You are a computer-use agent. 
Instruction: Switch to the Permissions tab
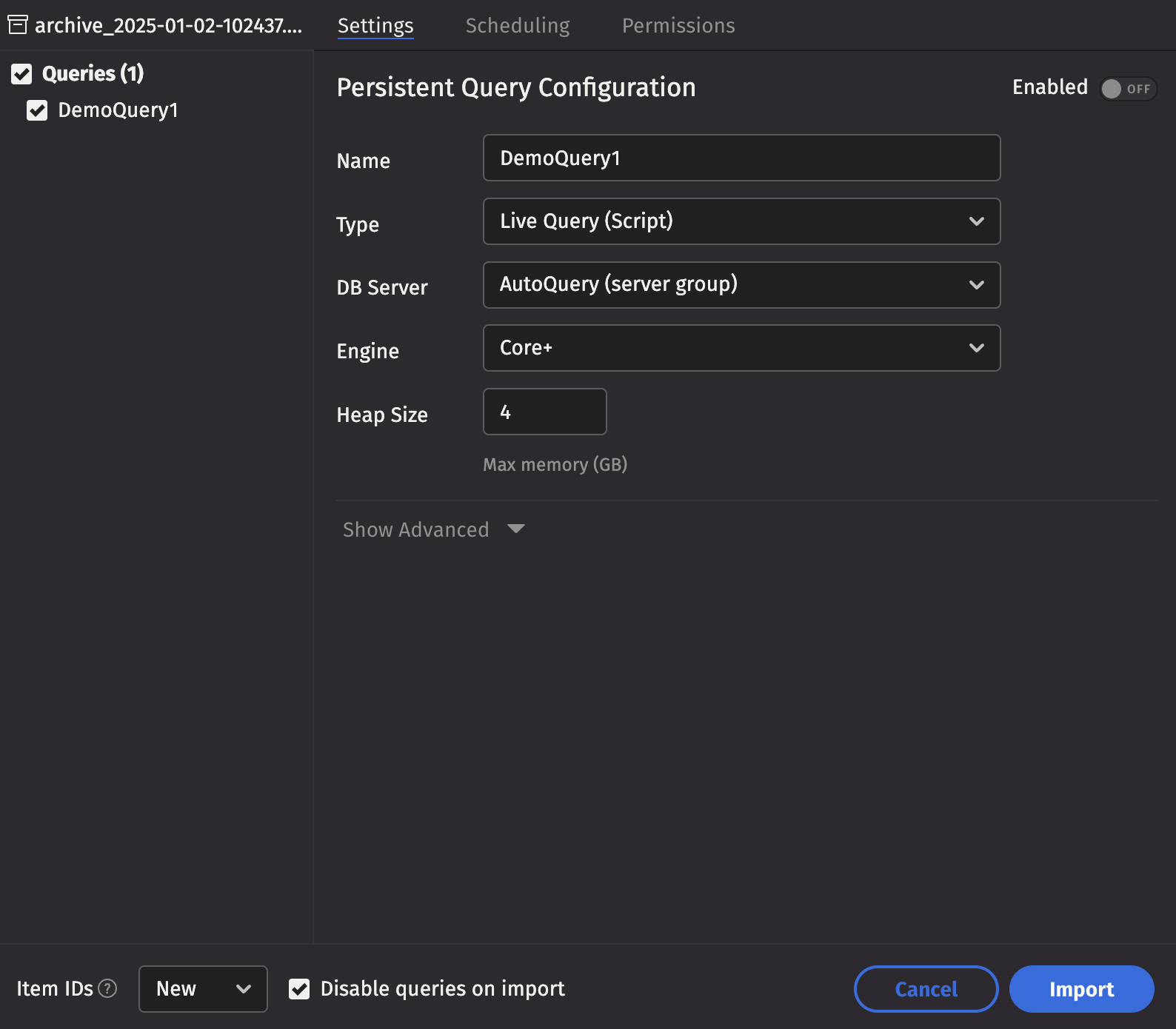click(678, 26)
